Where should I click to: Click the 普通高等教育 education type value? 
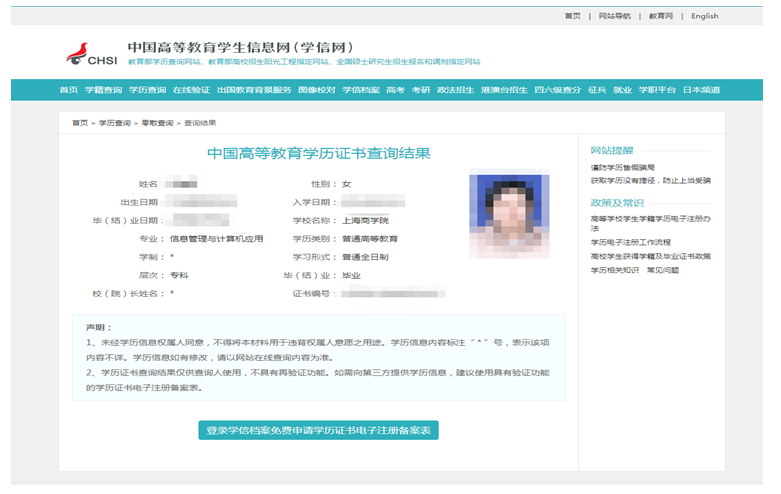(370, 239)
